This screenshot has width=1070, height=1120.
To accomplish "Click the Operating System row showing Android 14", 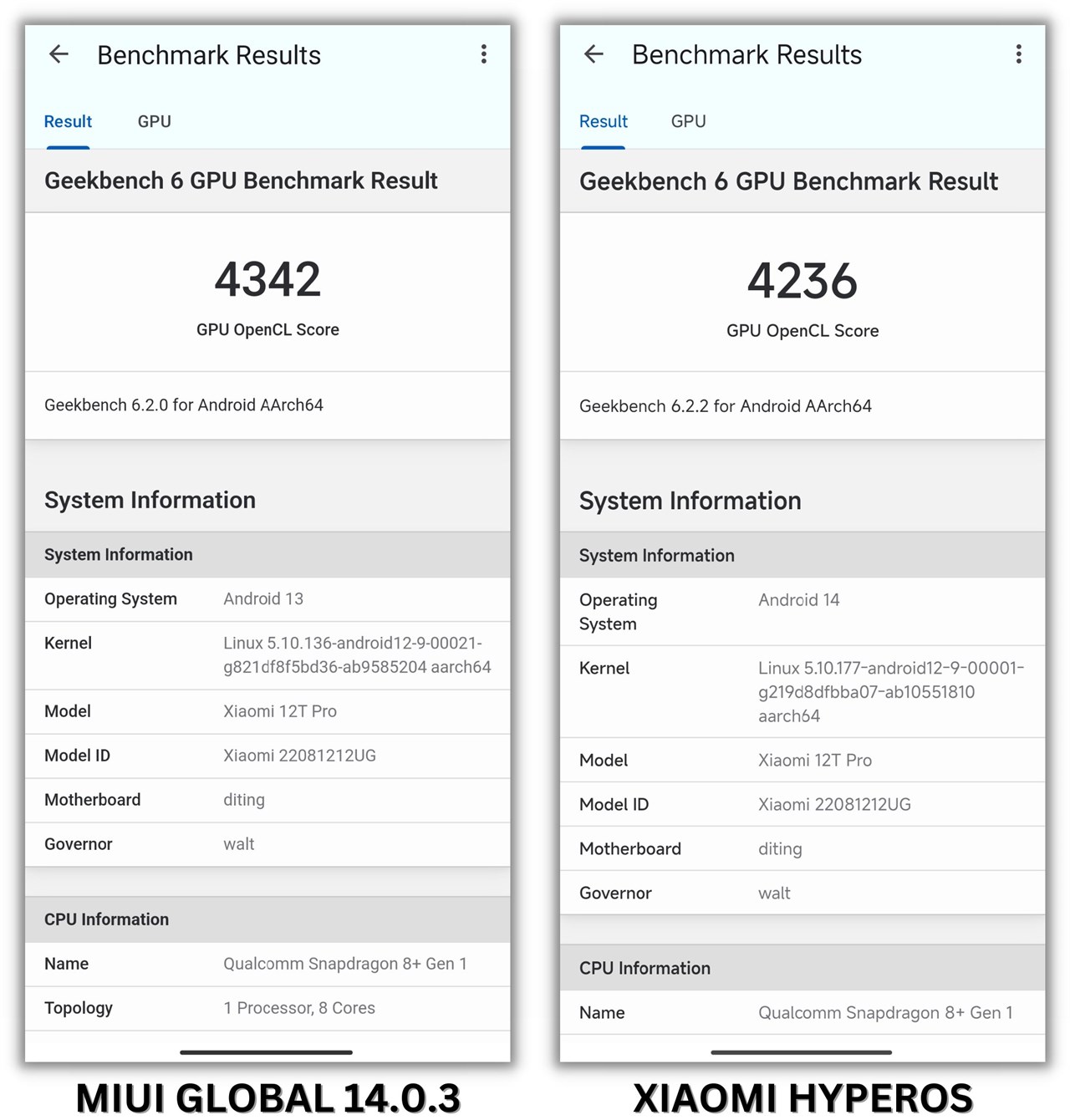I will pyautogui.click(x=802, y=611).
